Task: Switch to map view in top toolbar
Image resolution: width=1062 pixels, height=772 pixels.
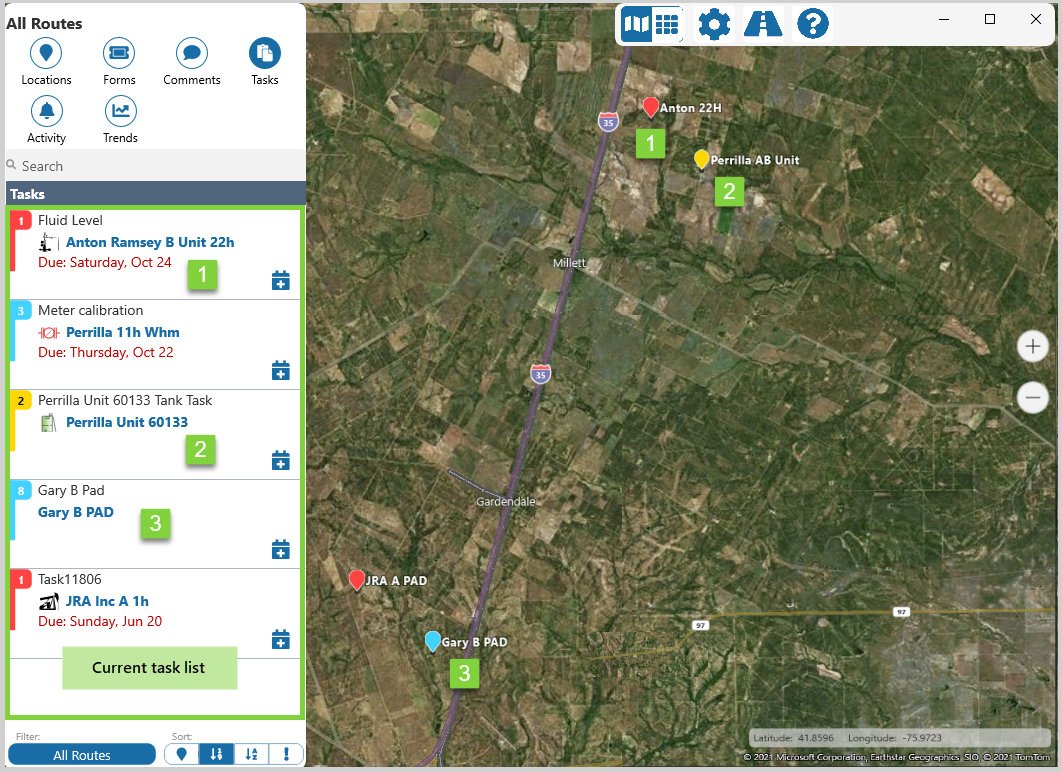Action: point(637,24)
